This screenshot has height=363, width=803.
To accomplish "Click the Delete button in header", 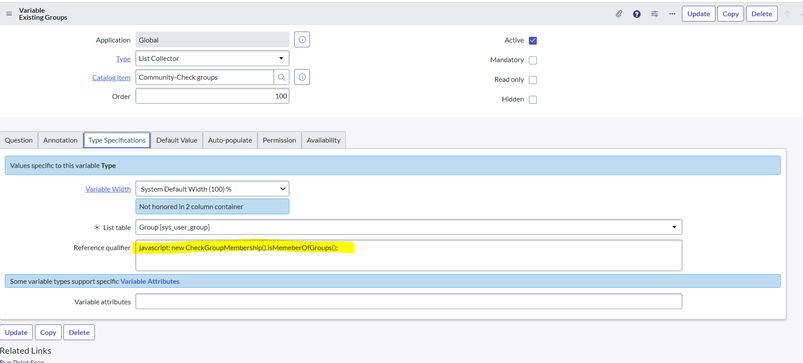I will pyautogui.click(x=762, y=14).
